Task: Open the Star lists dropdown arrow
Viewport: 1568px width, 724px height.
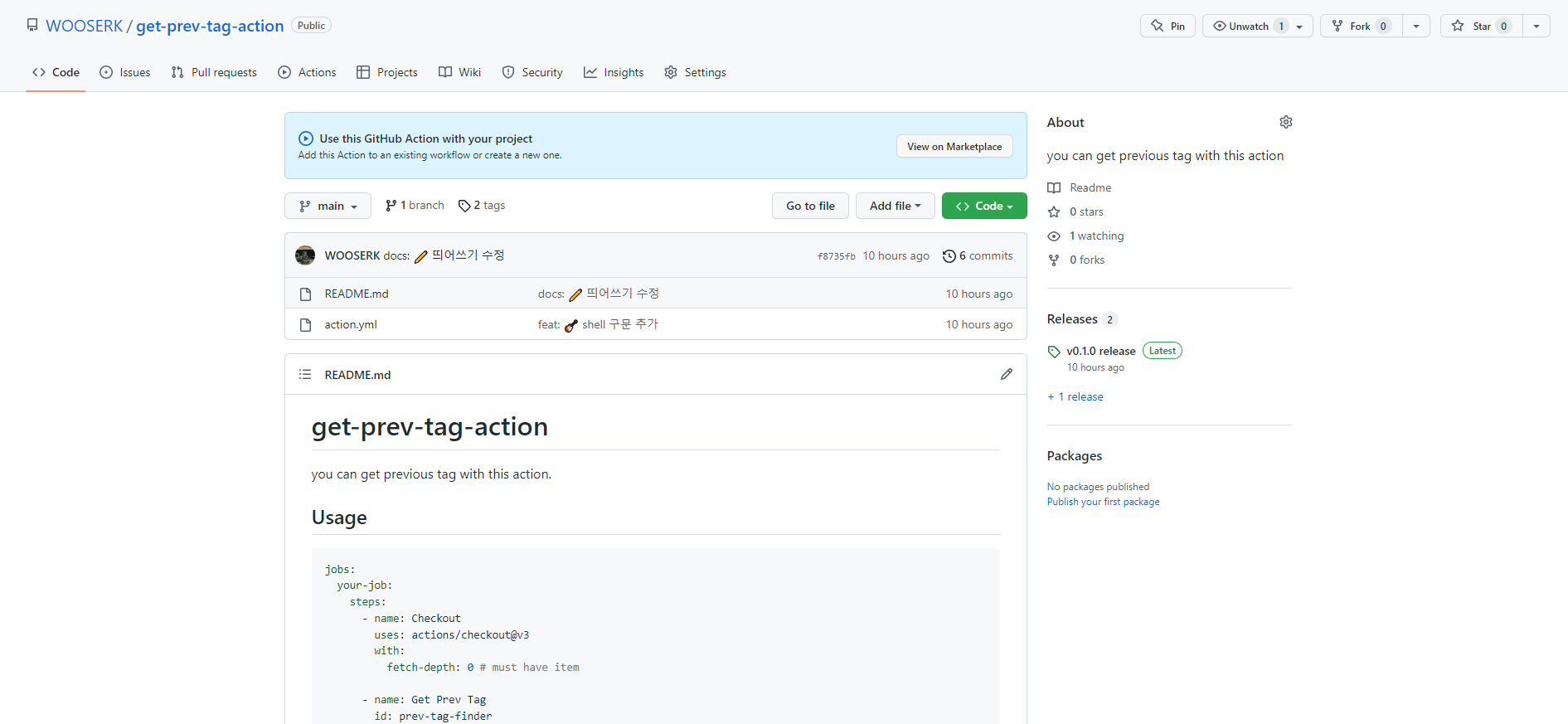Action: [1536, 26]
